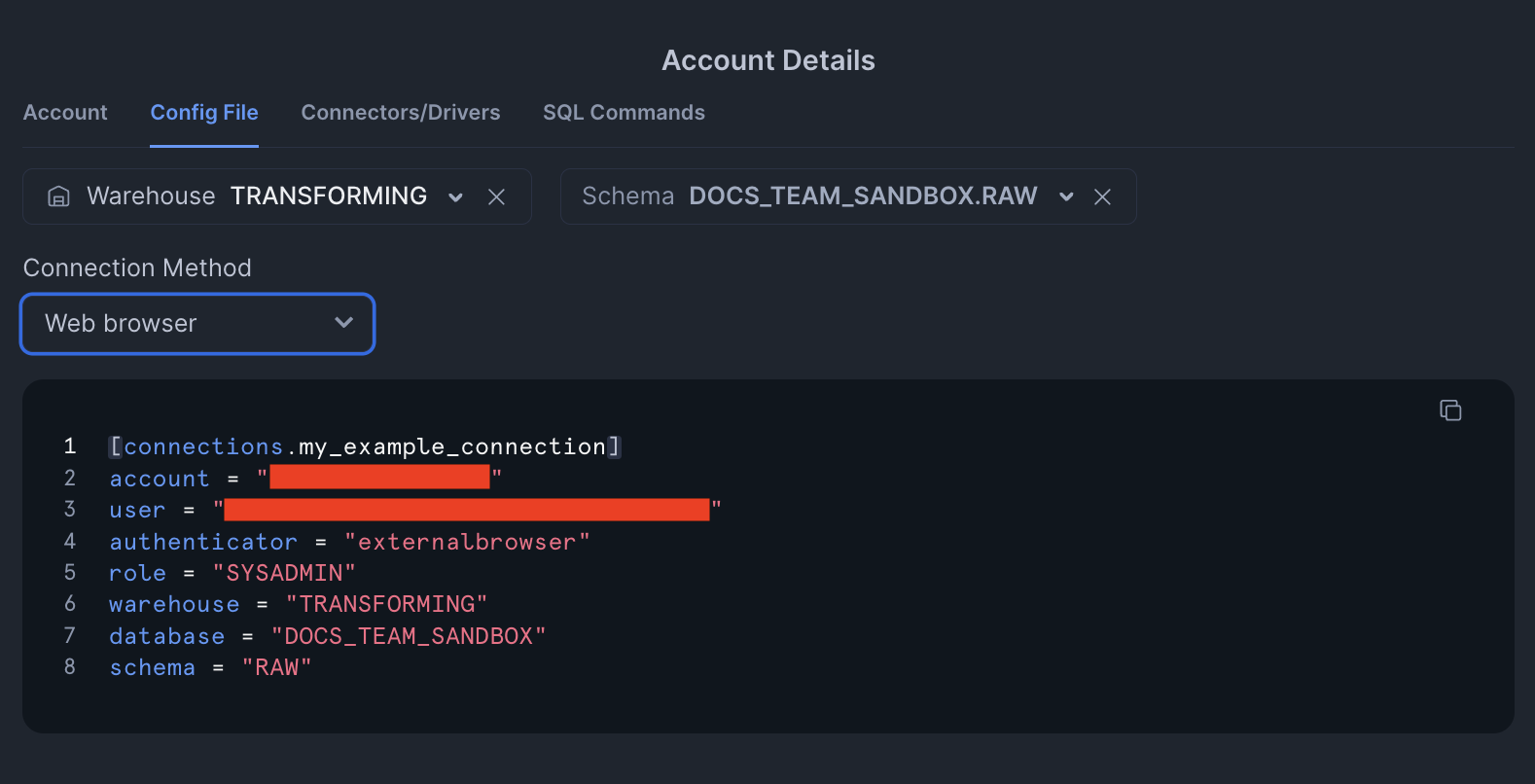This screenshot has height=784, width=1535.
Task: Select the redacted account value on line 2
Action: pos(379,477)
